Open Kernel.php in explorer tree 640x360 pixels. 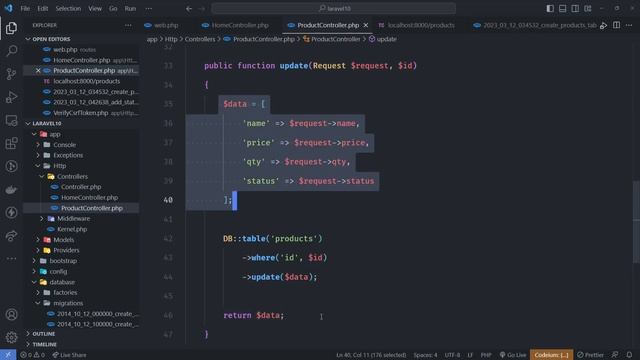click(x=81, y=229)
